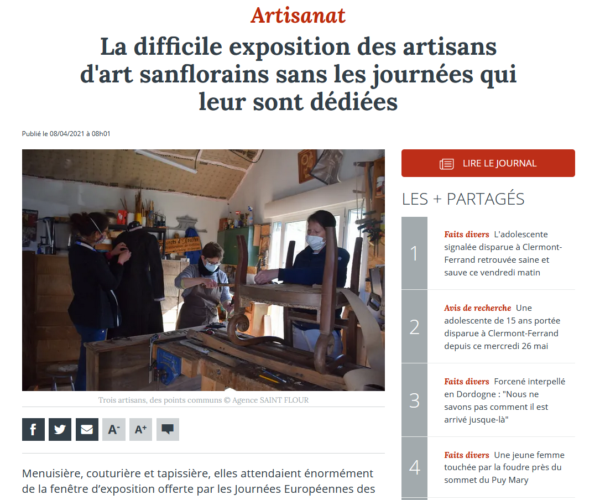Share article on Facebook
Screen dimensions: 600x500
click(33, 429)
